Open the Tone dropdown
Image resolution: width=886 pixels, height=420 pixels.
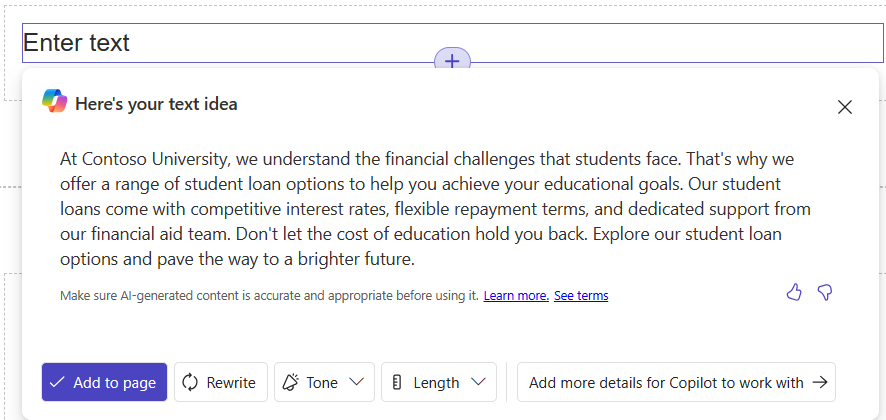click(x=324, y=382)
